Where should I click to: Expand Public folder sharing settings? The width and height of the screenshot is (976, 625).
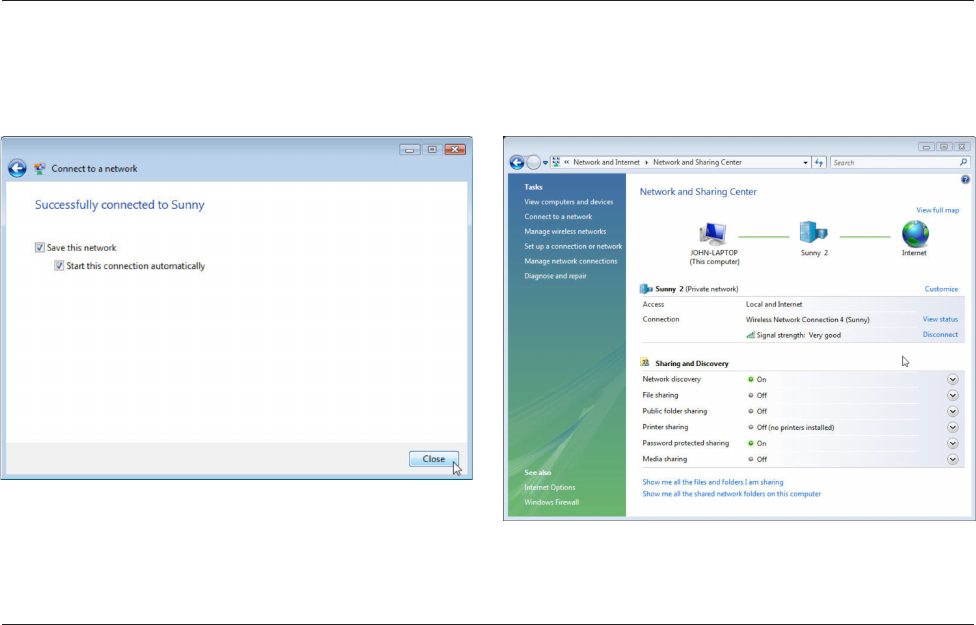[x=952, y=411]
